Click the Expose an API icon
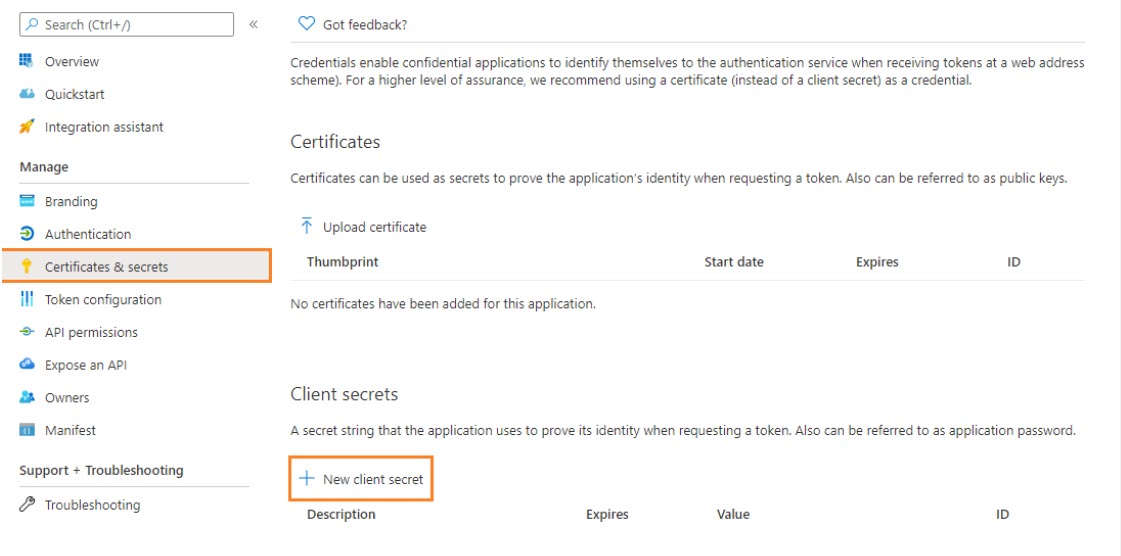Screen dimensions: 1121x556 [x=27, y=365]
